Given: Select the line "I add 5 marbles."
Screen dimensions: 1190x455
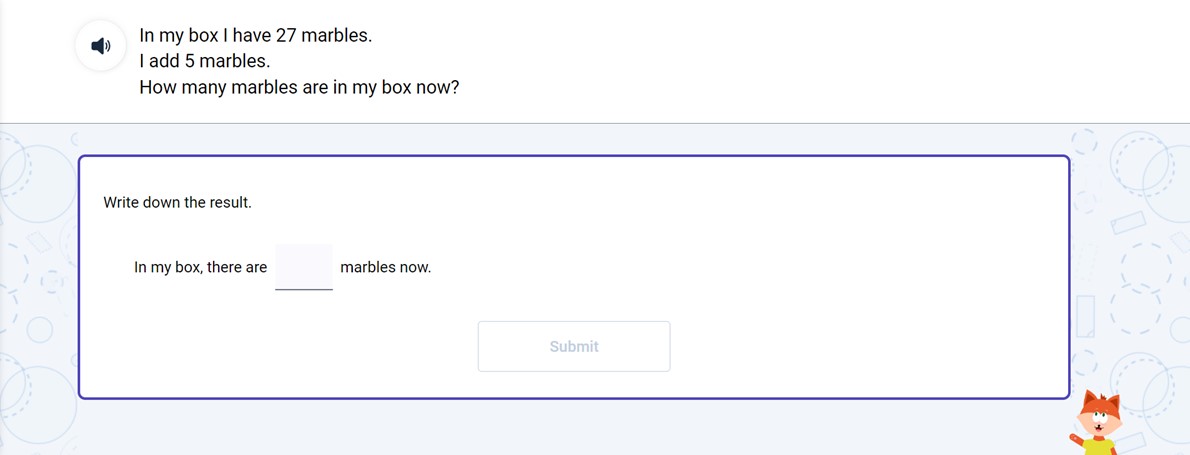Looking at the screenshot, I should tap(205, 61).
